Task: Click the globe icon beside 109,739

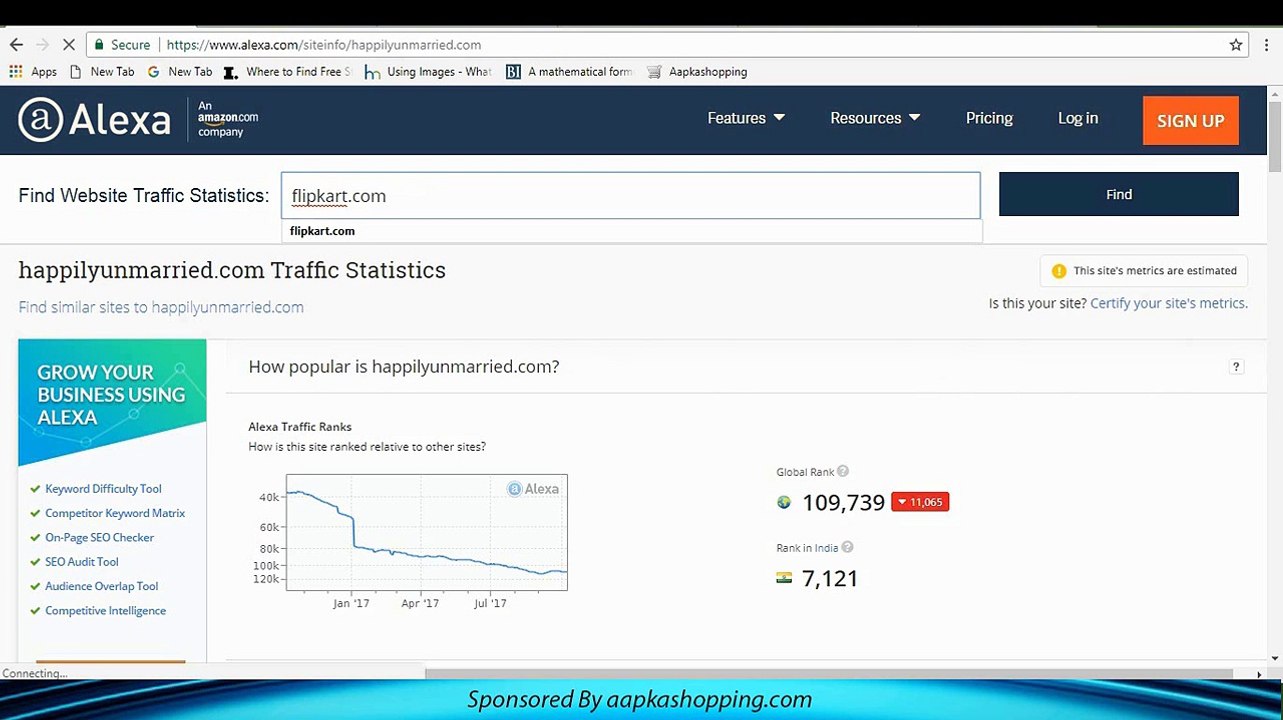Action: [784, 502]
